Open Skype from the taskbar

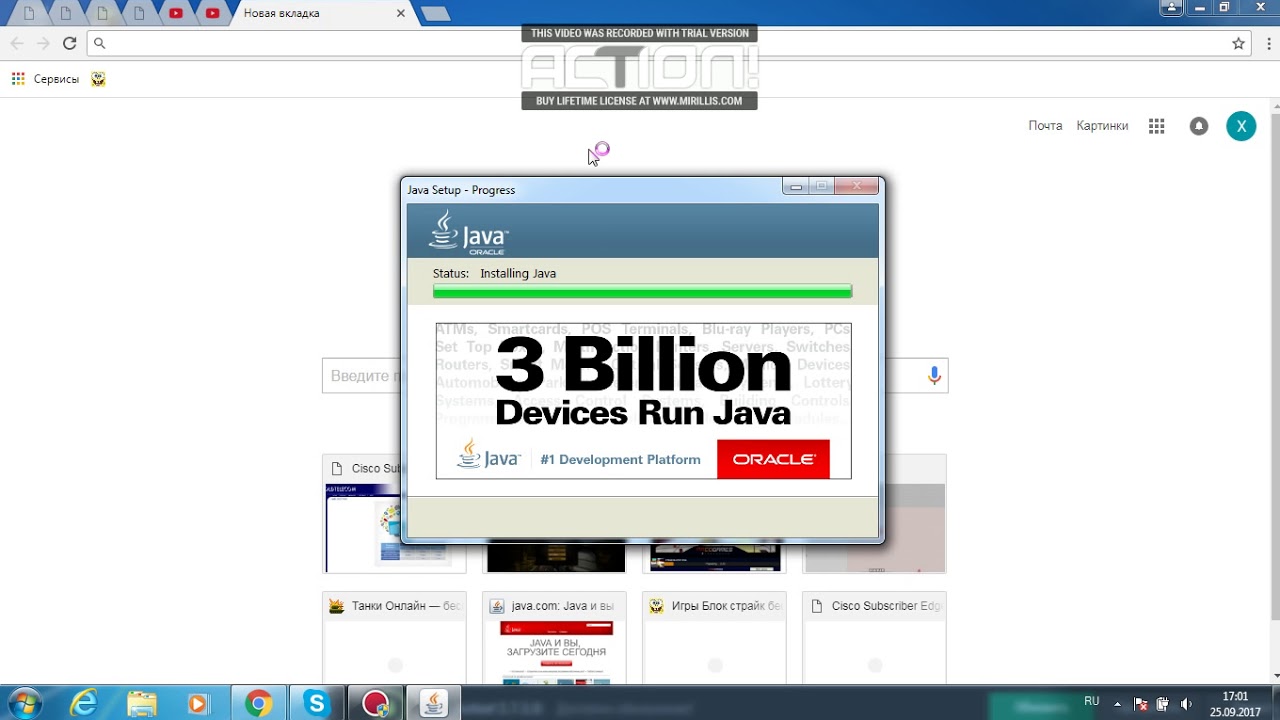[317, 703]
